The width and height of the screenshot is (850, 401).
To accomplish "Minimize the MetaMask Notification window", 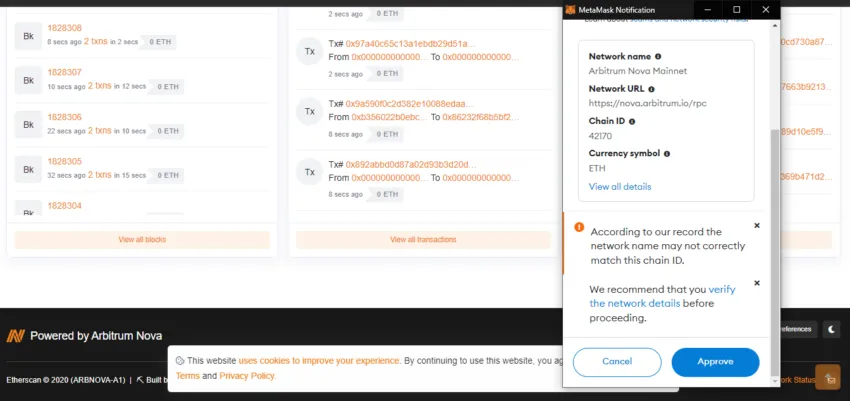I will [707, 10].
